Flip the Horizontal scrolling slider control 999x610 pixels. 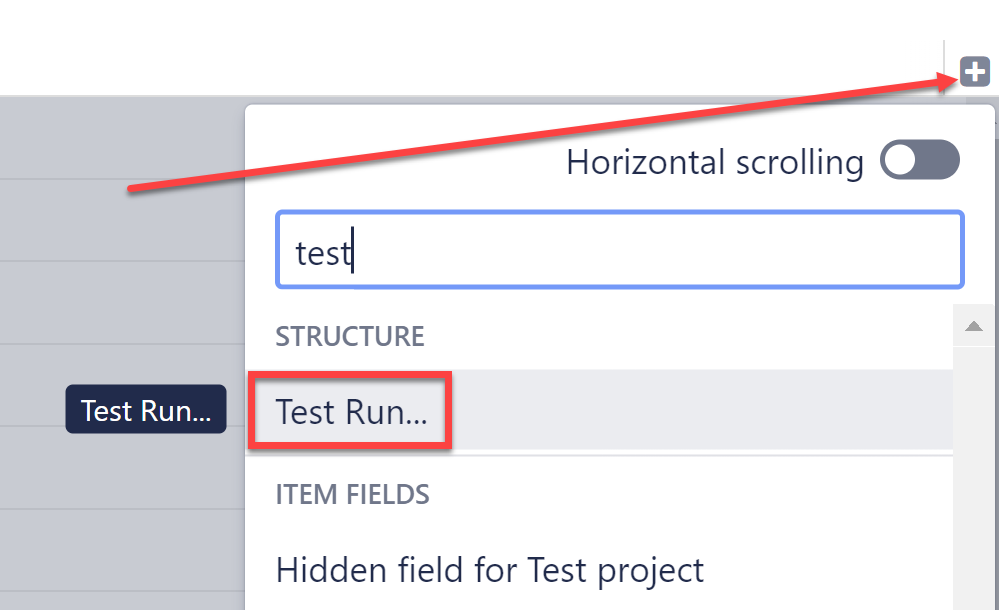[918, 160]
